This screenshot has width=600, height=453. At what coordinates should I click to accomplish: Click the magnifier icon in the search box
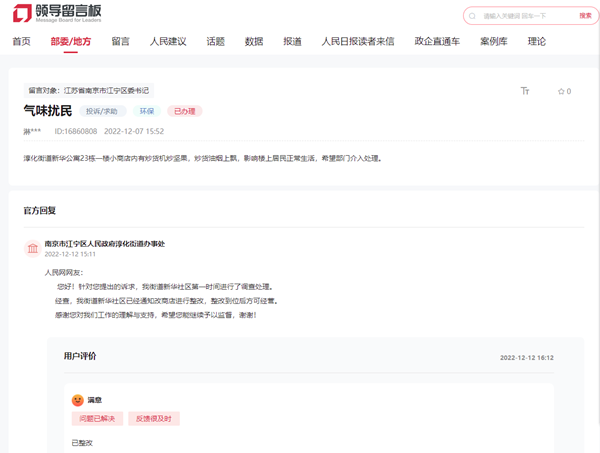point(472,16)
